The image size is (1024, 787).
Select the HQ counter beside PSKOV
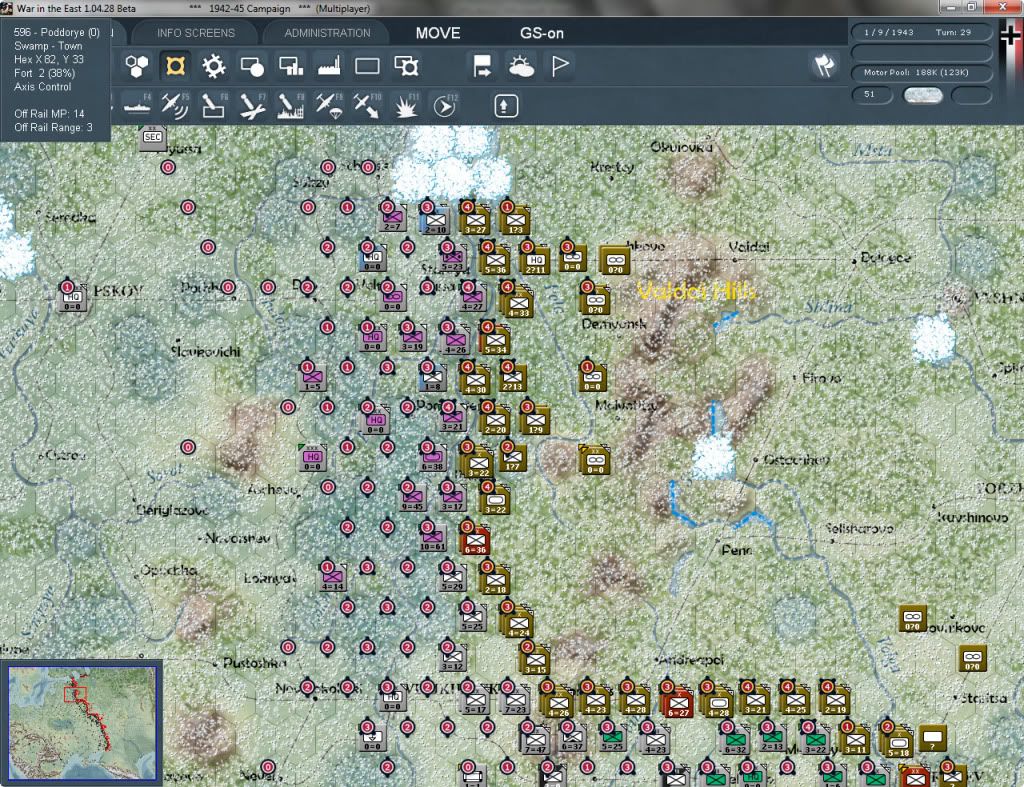72,298
